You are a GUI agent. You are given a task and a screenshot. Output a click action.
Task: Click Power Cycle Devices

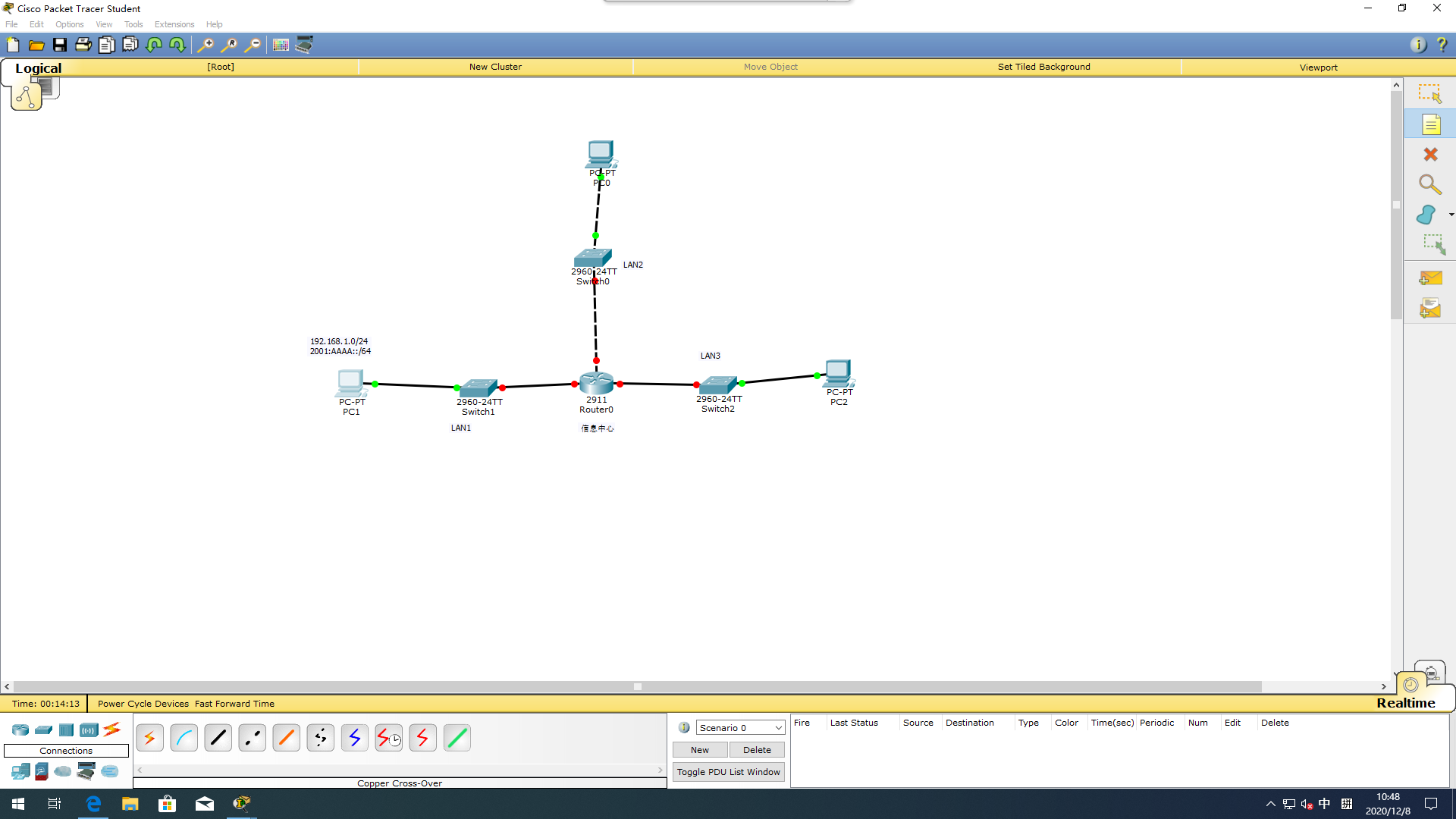point(143,704)
